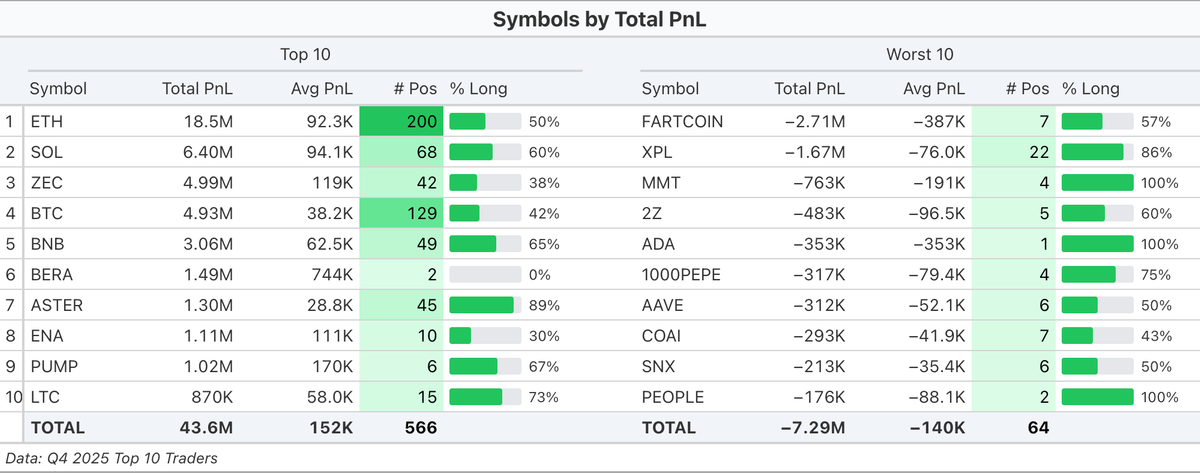Select the FARTCOIN symbol cell
The image size is (1200, 473).
682,122
